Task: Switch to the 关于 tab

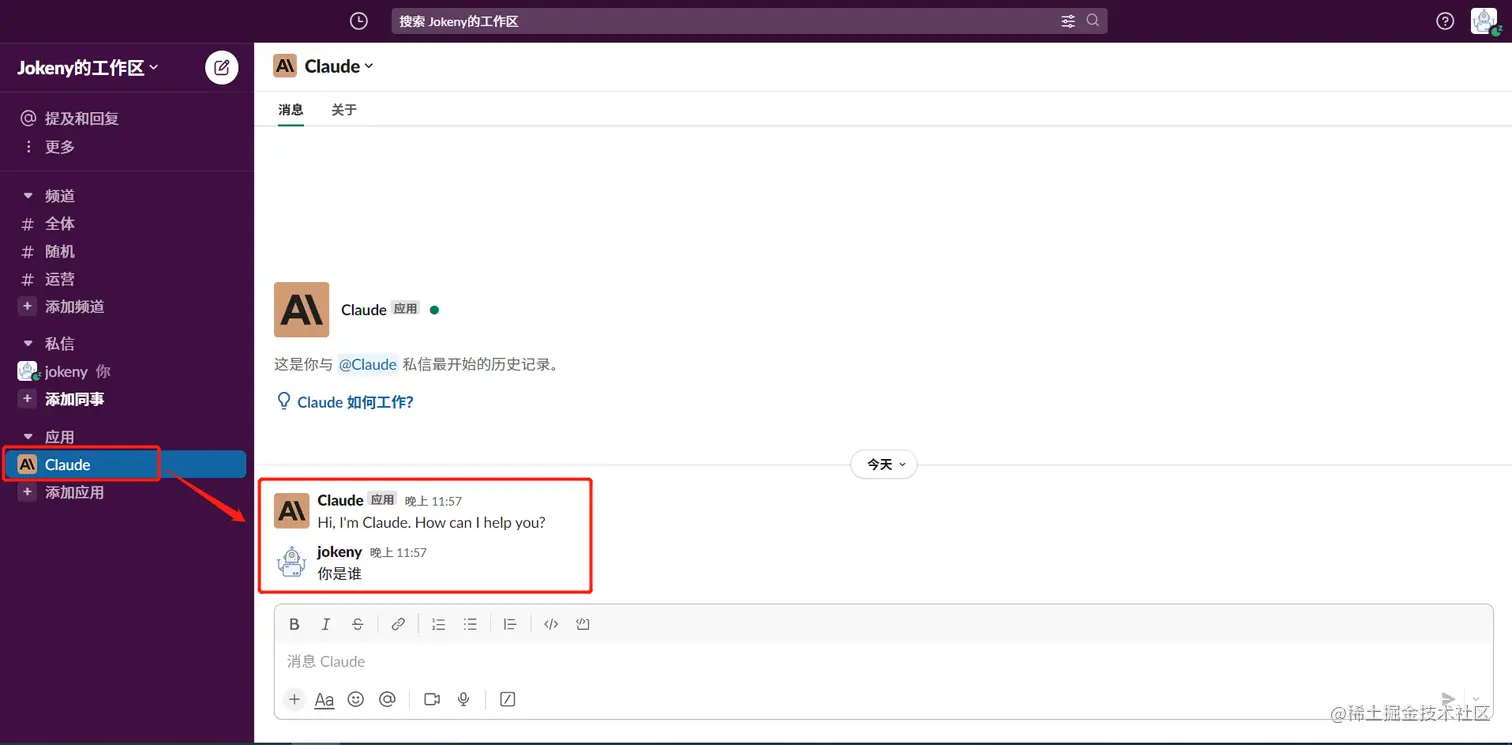Action: coord(344,110)
